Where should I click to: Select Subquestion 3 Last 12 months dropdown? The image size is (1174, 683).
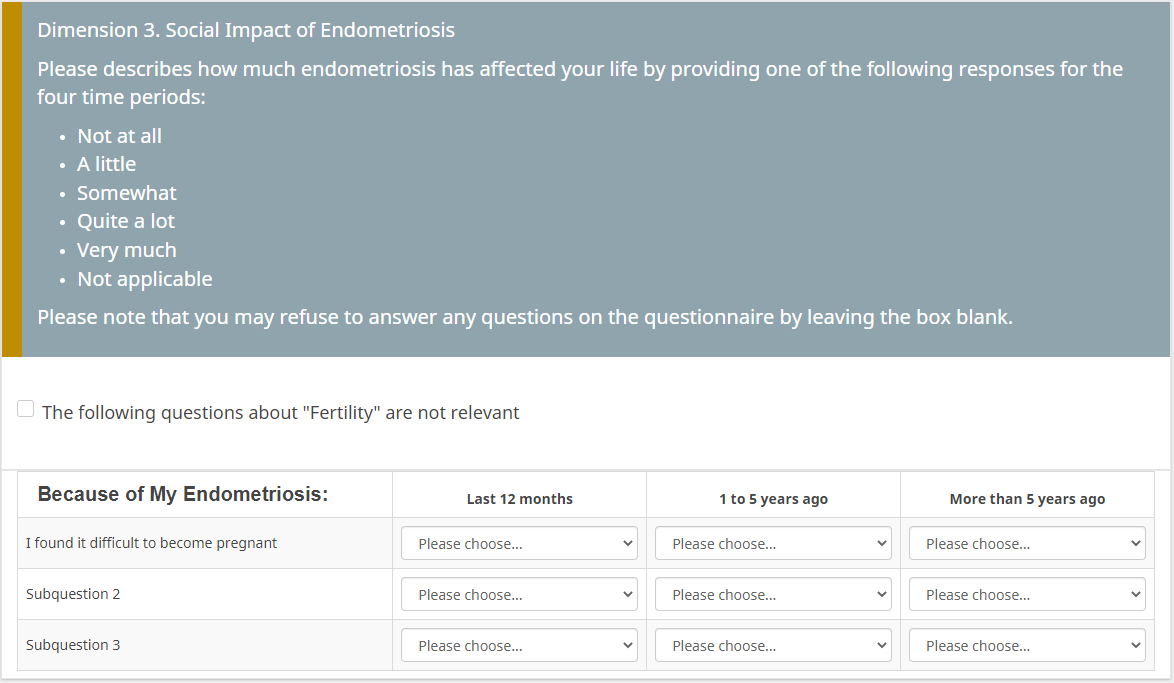519,646
